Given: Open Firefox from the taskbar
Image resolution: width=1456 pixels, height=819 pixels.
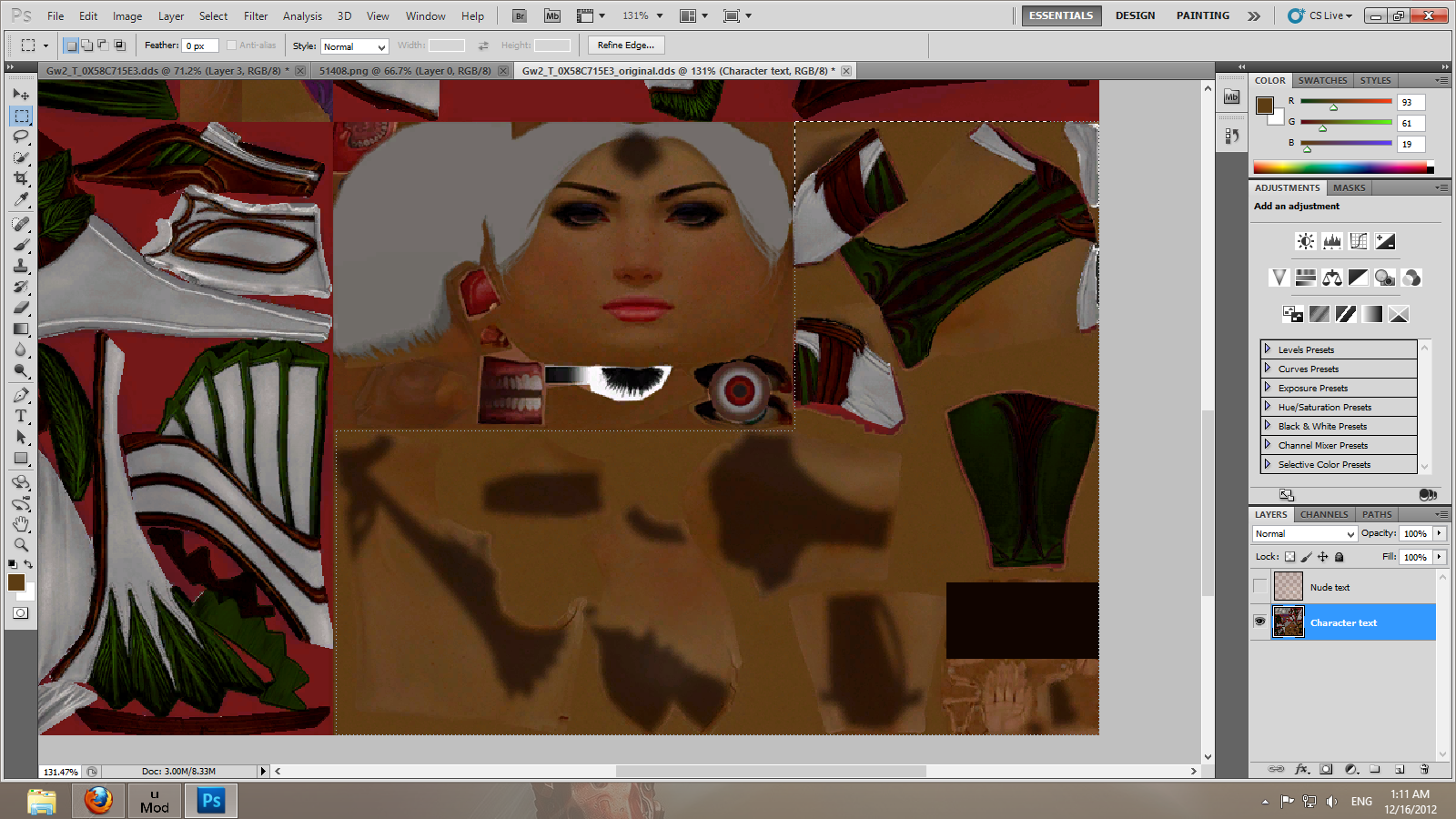Looking at the screenshot, I should coord(98,801).
